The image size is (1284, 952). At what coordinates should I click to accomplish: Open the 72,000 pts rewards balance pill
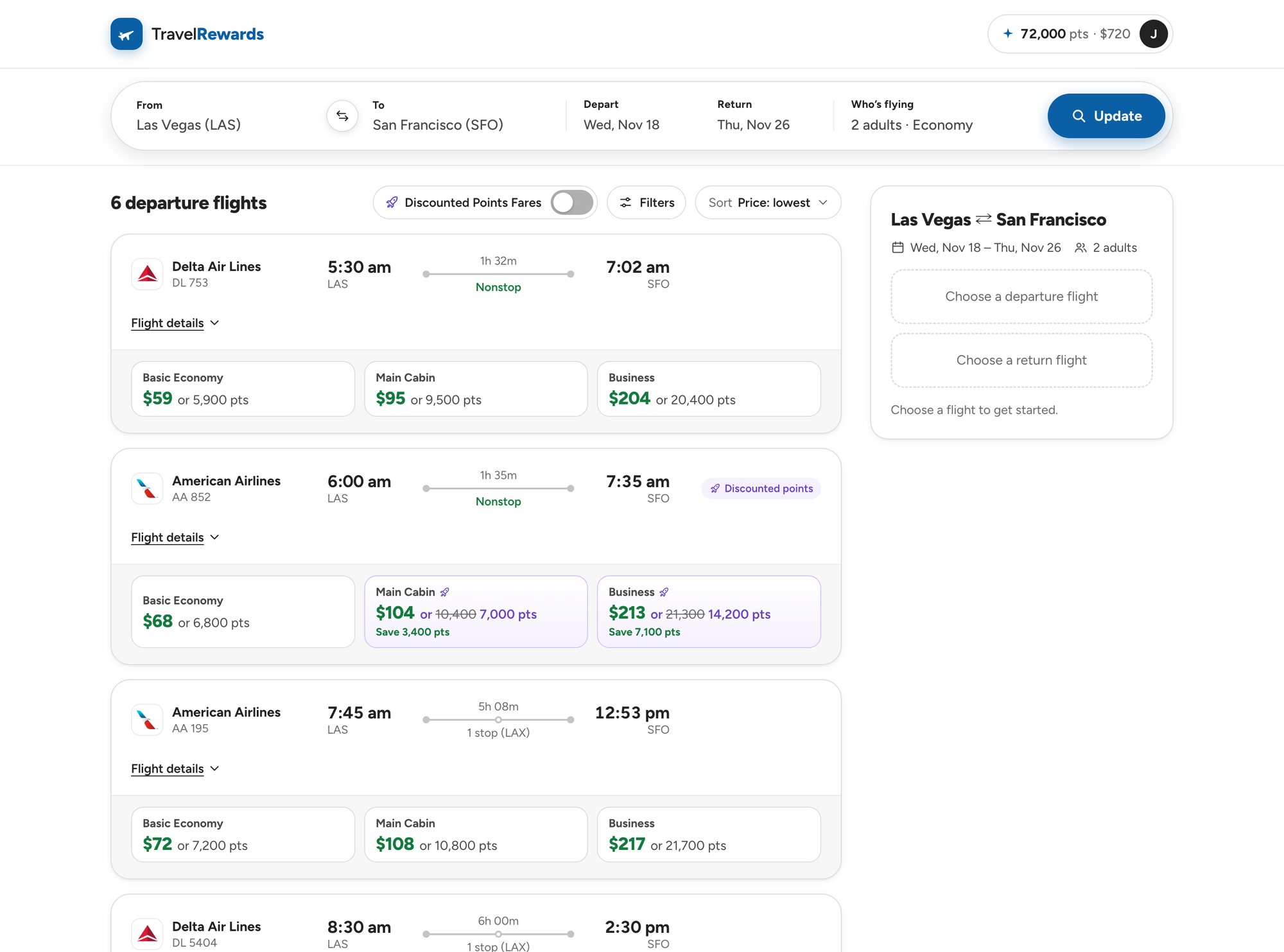1080,34
